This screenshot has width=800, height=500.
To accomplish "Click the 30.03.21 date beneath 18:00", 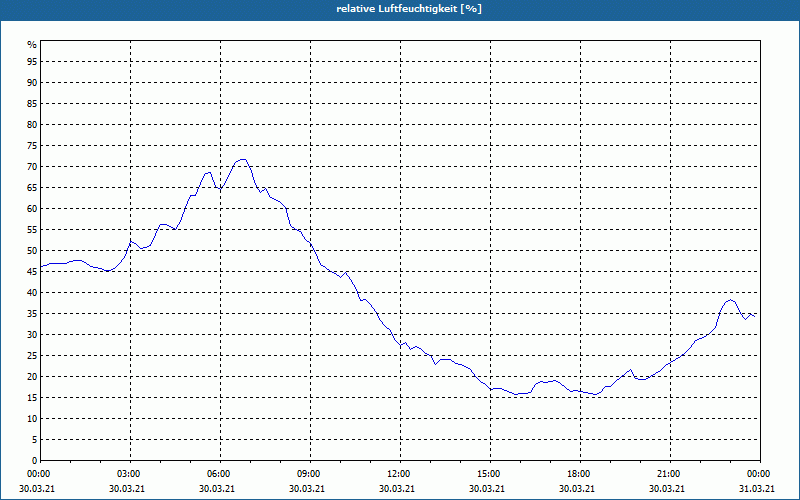I will (x=577, y=489).
